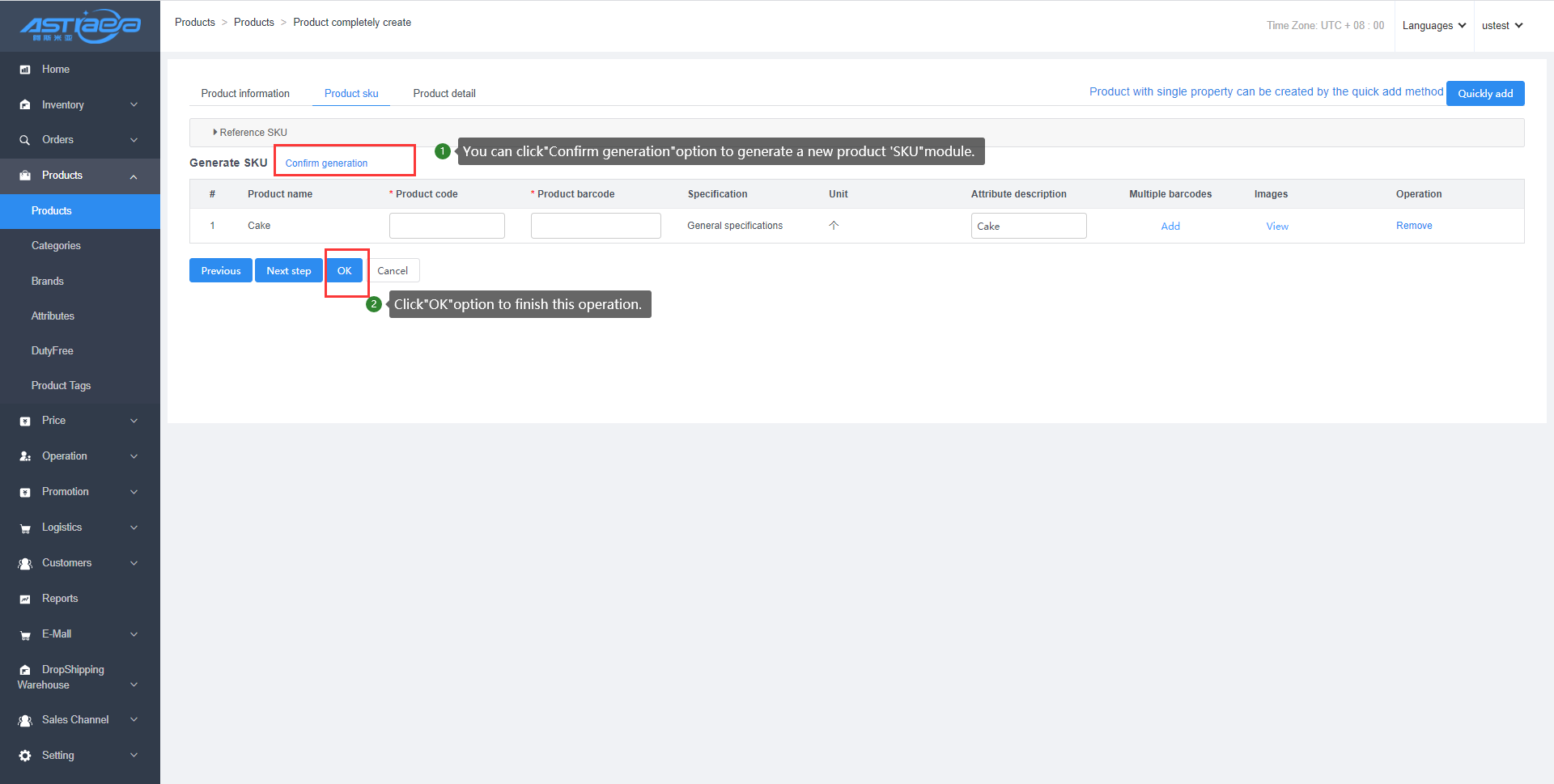Viewport: 1554px width, 784px height.
Task: Switch to the Product information tab
Action: 245,94
